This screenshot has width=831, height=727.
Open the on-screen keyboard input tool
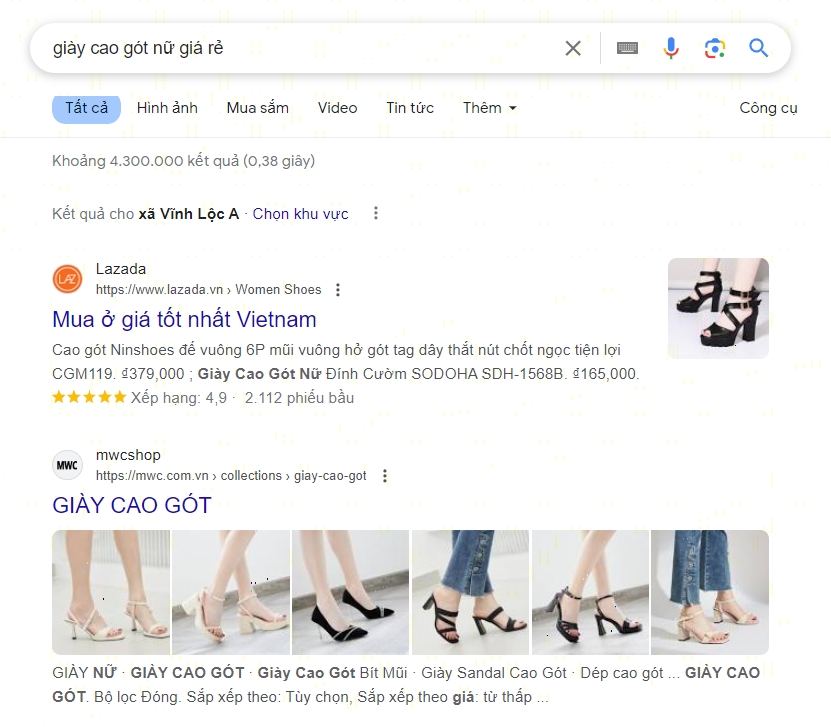[627, 48]
